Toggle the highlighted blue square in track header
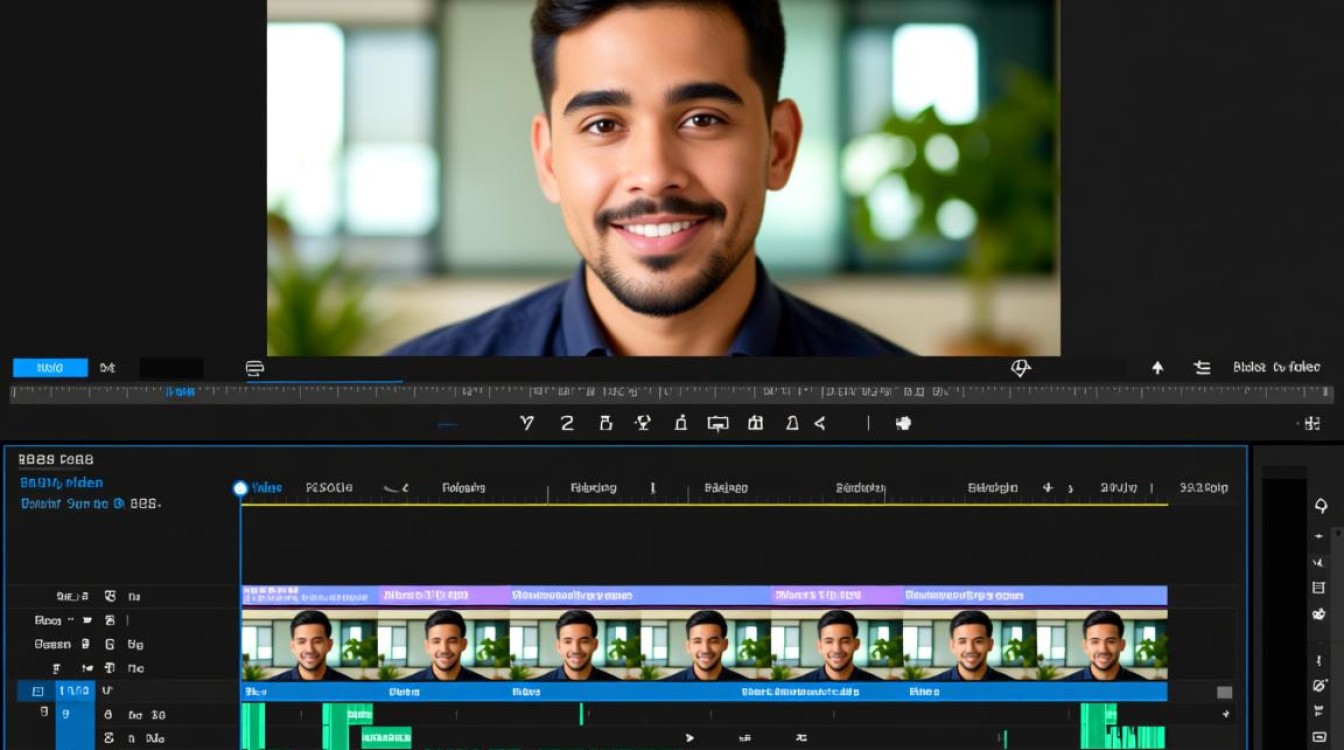Viewport: 1344px width, 750px height. (37, 691)
